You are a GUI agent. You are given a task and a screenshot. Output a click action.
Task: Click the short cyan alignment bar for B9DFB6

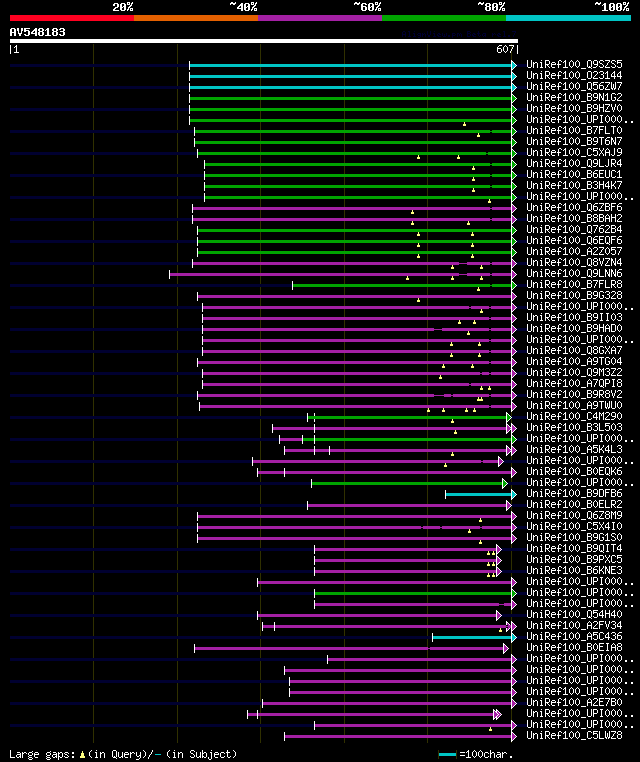(479, 495)
